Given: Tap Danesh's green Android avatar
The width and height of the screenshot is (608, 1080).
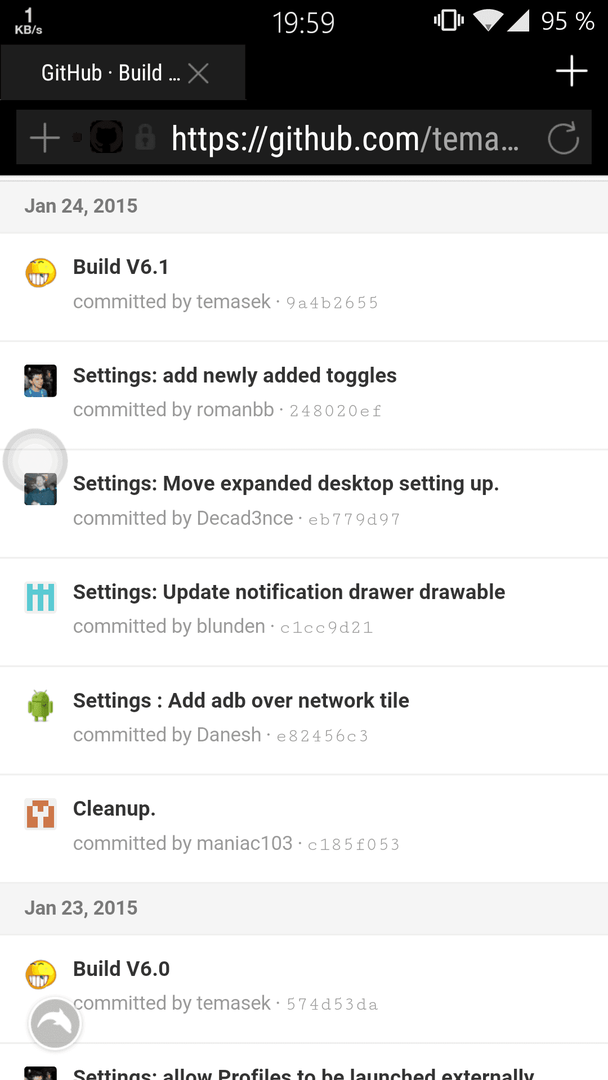Looking at the screenshot, I should pos(41,706).
